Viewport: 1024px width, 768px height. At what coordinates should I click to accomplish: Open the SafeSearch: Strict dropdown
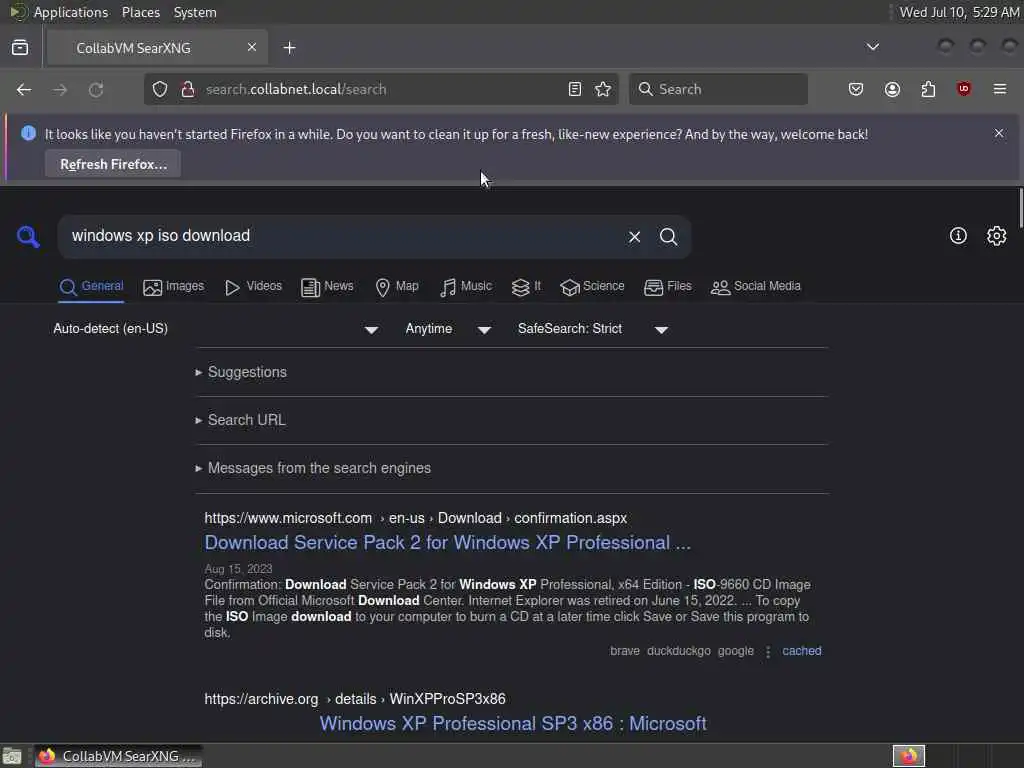click(592, 328)
